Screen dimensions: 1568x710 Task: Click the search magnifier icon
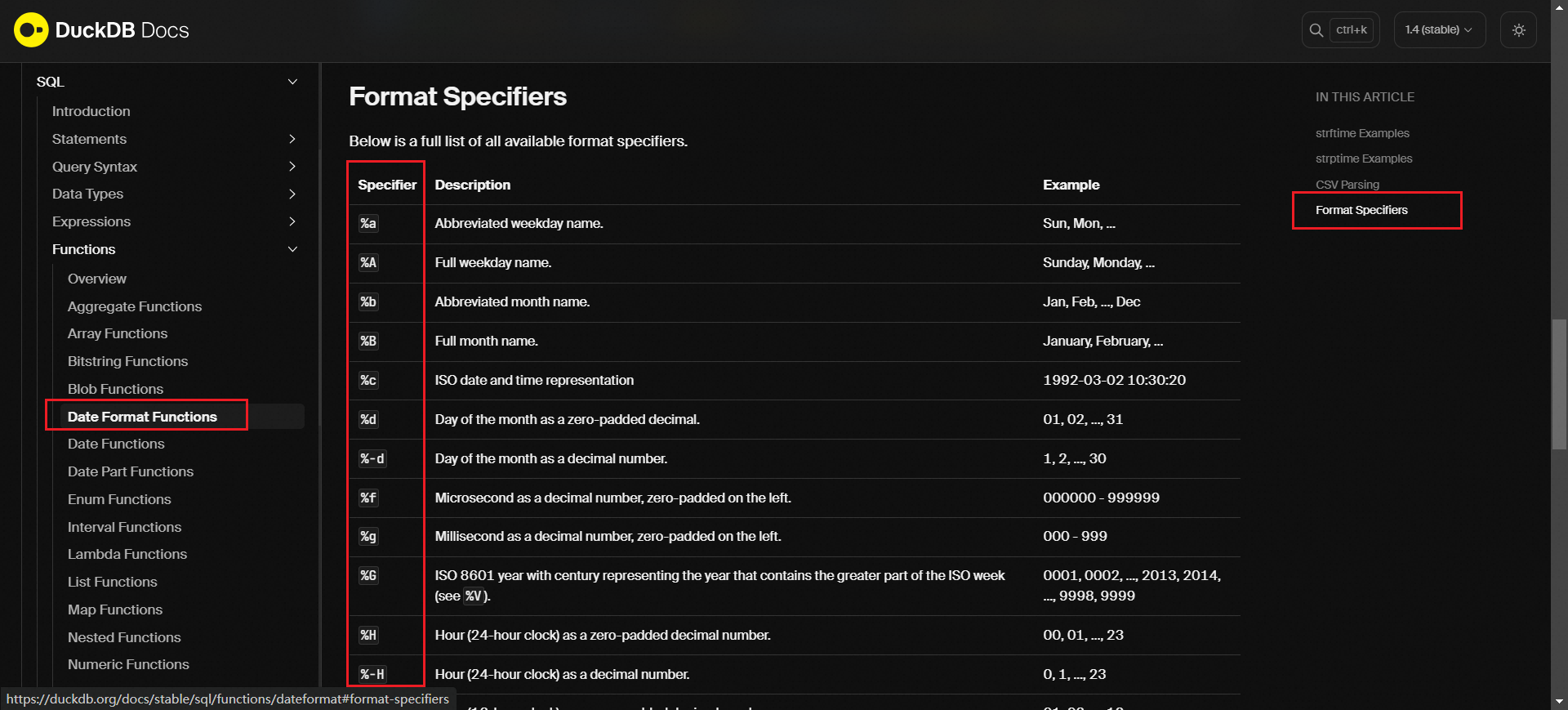(x=1316, y=30)
